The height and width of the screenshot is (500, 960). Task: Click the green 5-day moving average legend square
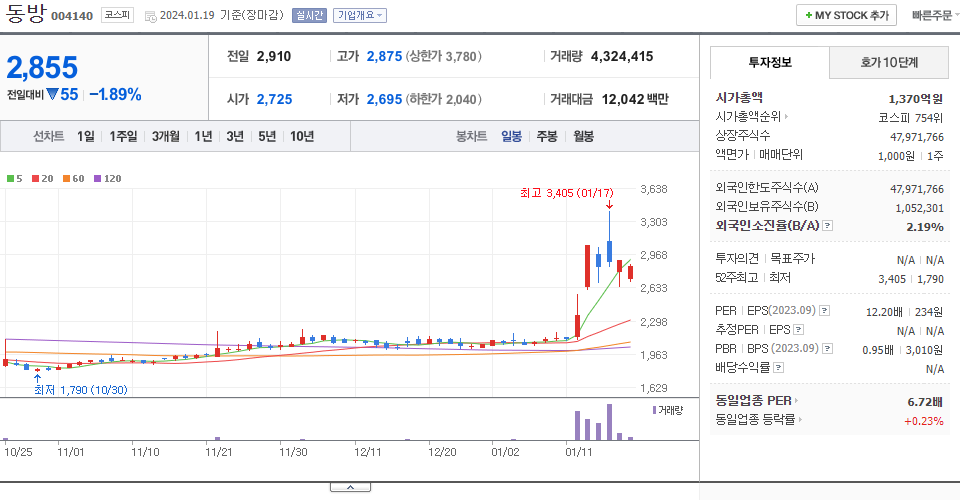pos(10,179)
